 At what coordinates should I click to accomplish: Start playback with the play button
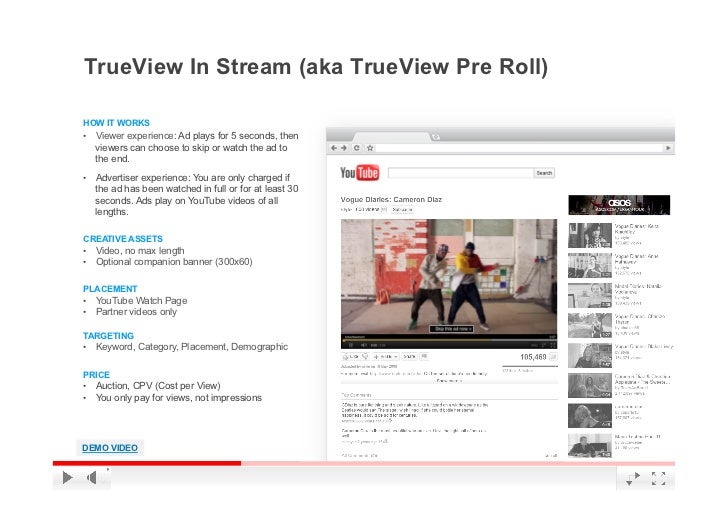pos(67,477)
